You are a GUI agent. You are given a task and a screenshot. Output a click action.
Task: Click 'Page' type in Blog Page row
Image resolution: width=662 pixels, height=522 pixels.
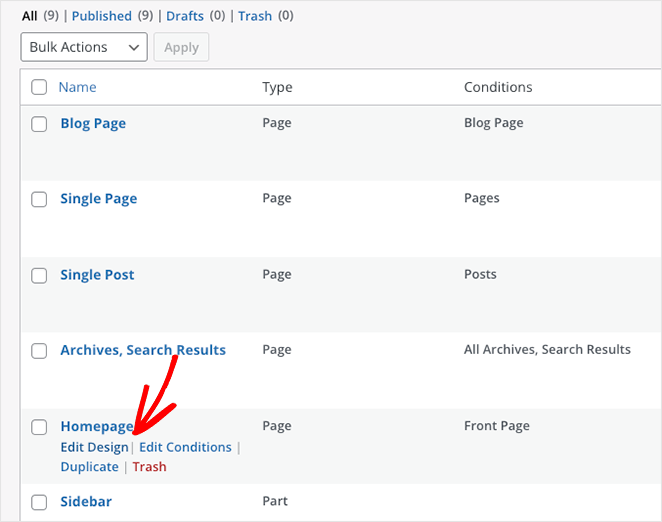[277, 123]
